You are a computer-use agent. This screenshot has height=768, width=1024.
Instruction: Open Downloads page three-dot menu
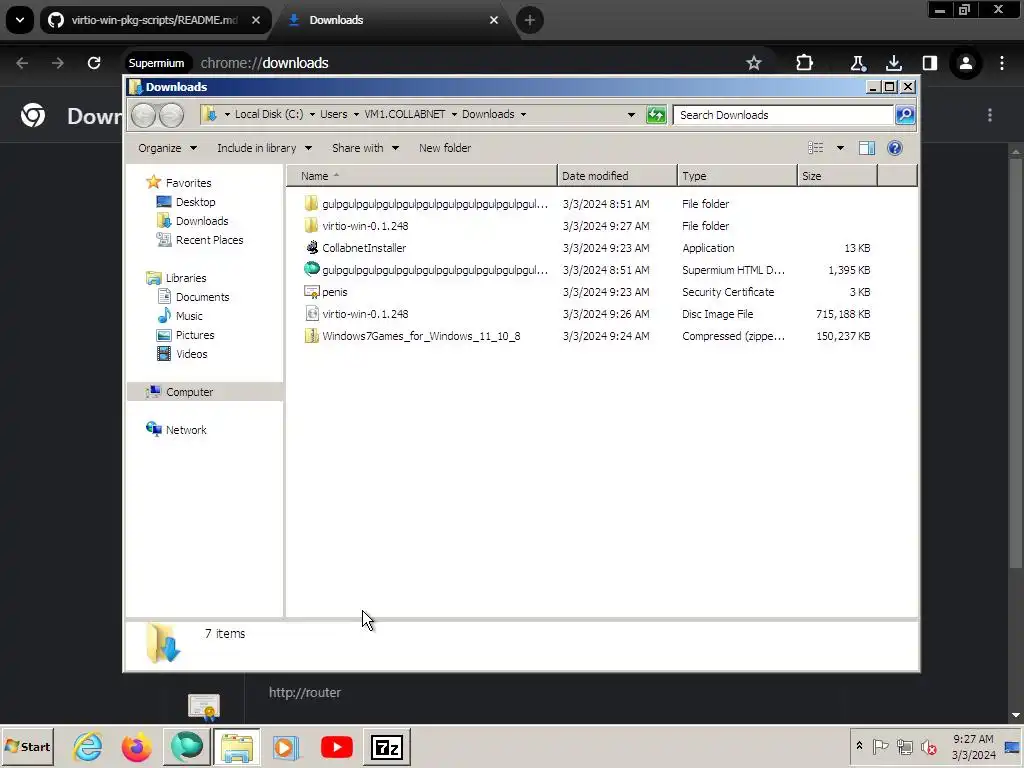[990, 116]
